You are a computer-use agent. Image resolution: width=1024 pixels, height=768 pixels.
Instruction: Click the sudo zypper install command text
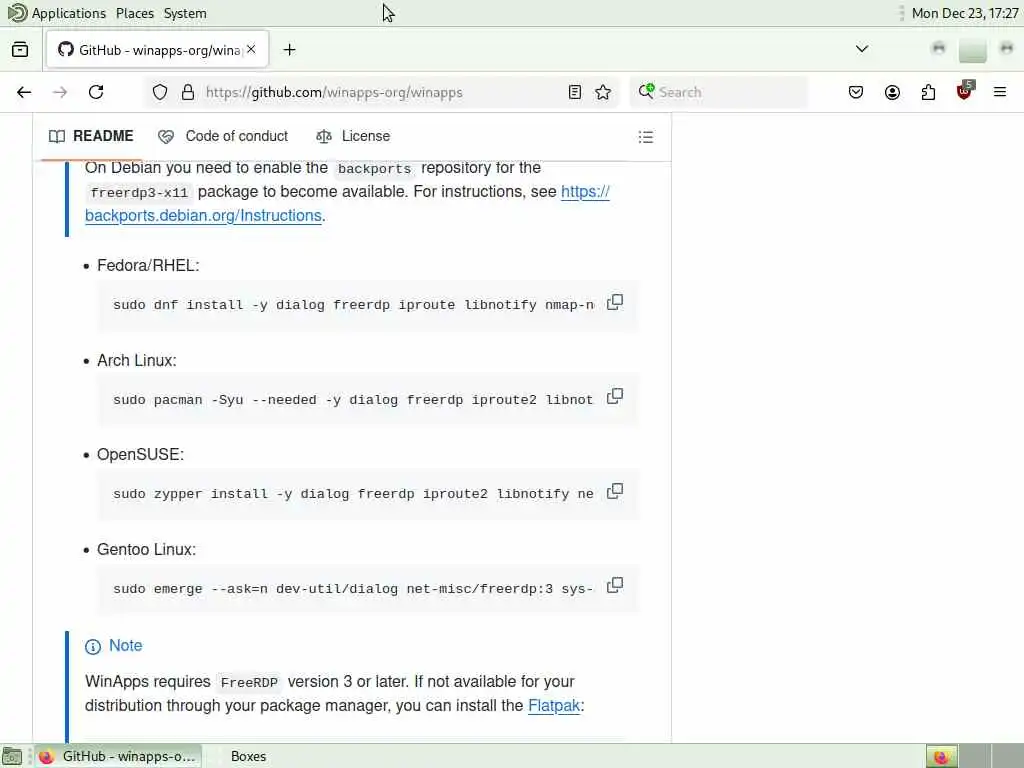[353, 494]
